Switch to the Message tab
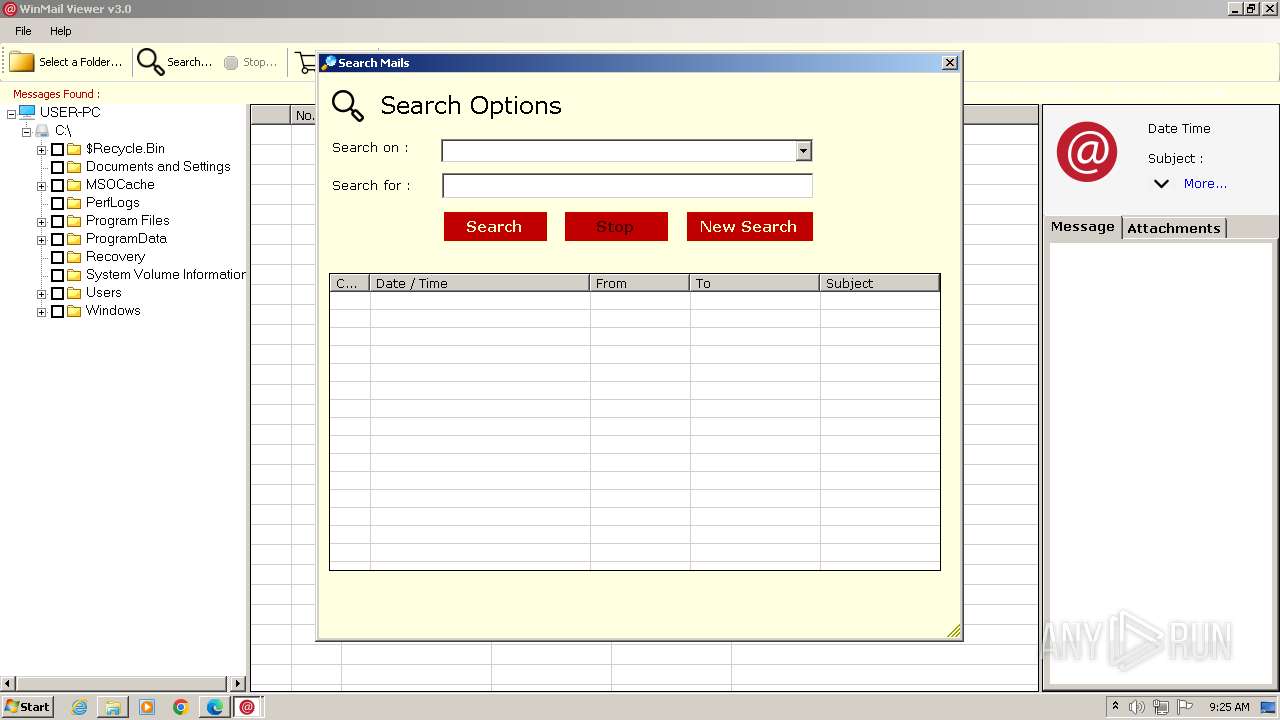The height and width of the screenshot is (720, 1280). [1082, 227]
